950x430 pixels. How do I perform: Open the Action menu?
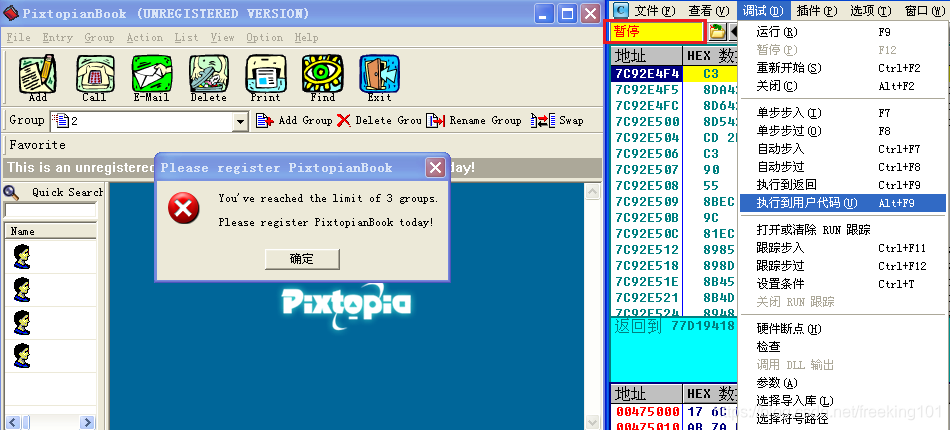(x=145, y=38)
